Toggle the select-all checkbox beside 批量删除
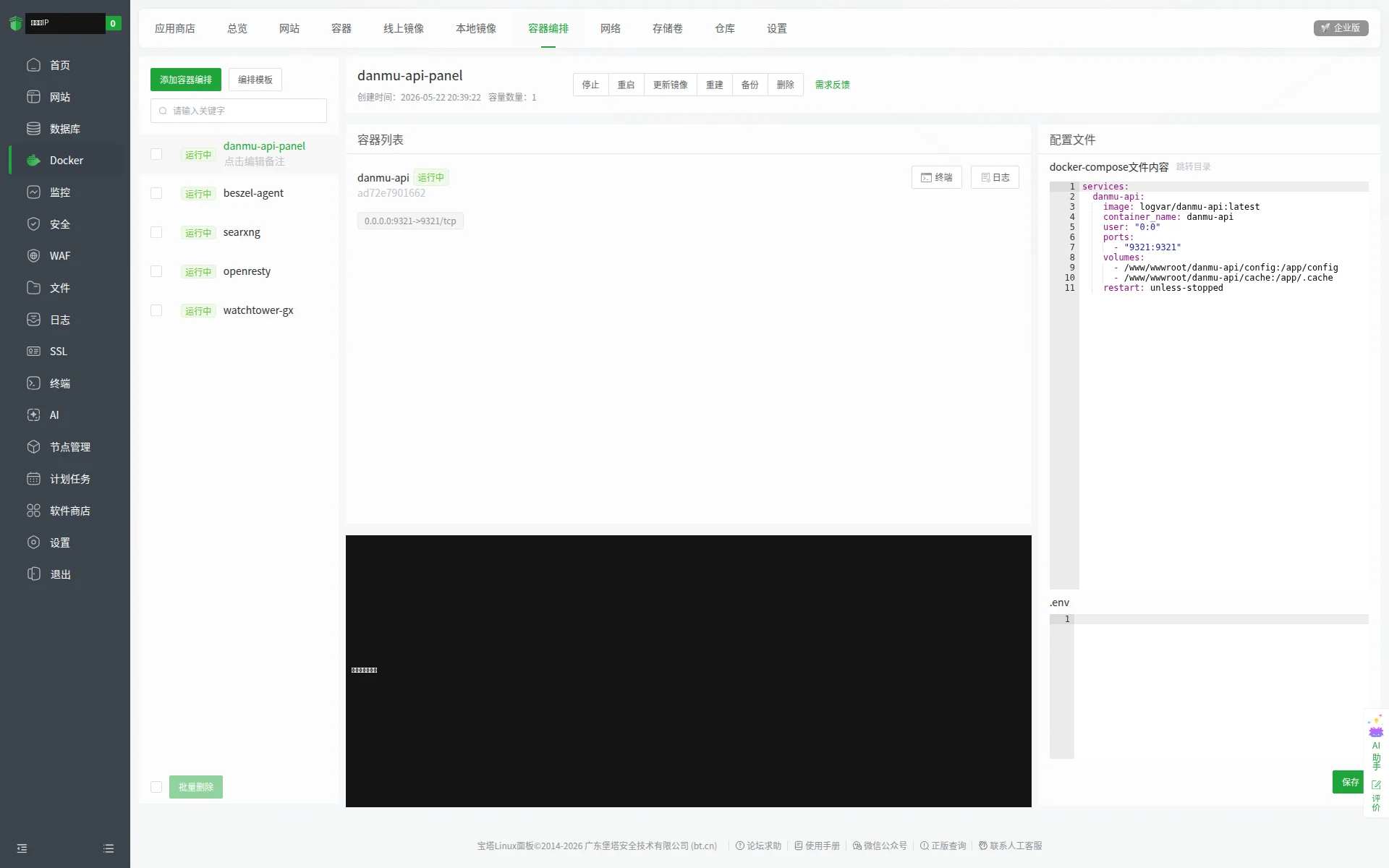Screen dimensions: 1389x868 (156, 787)
